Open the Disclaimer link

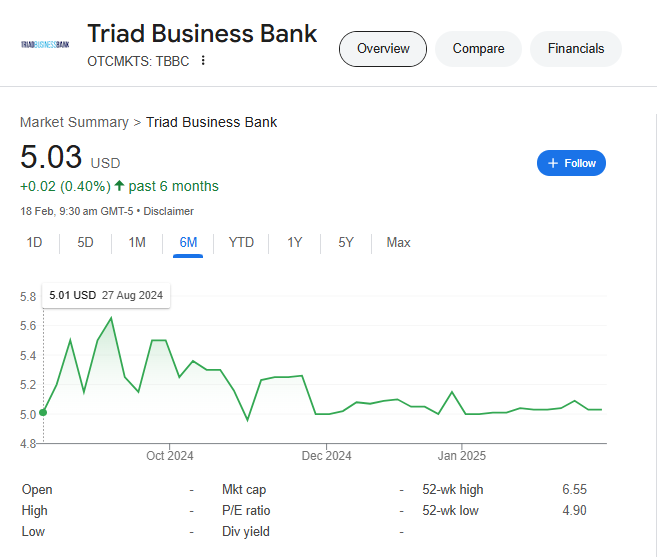pyautogui.click(x=168, y=211)
